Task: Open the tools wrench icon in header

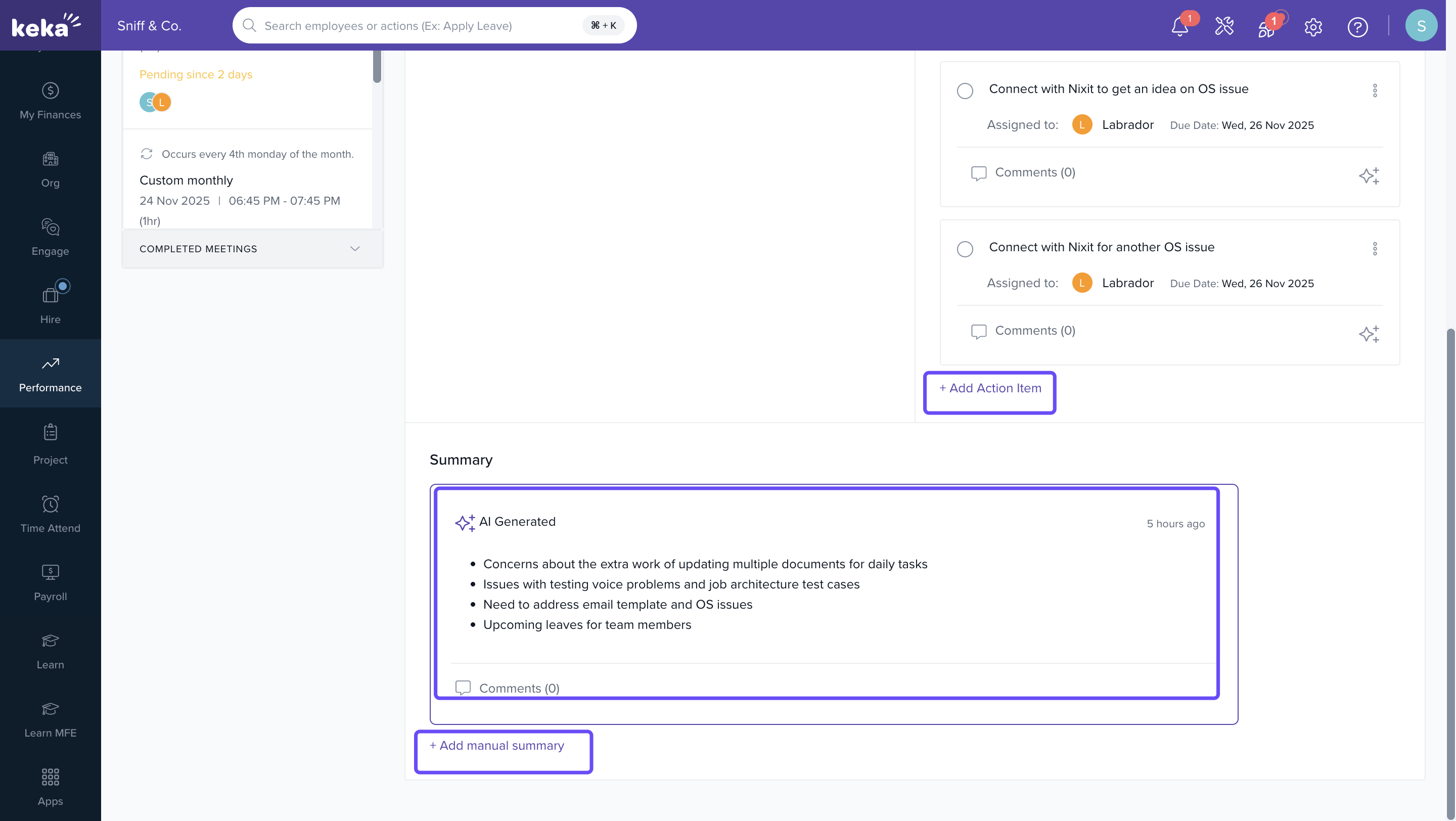Action: [1224, 27]
